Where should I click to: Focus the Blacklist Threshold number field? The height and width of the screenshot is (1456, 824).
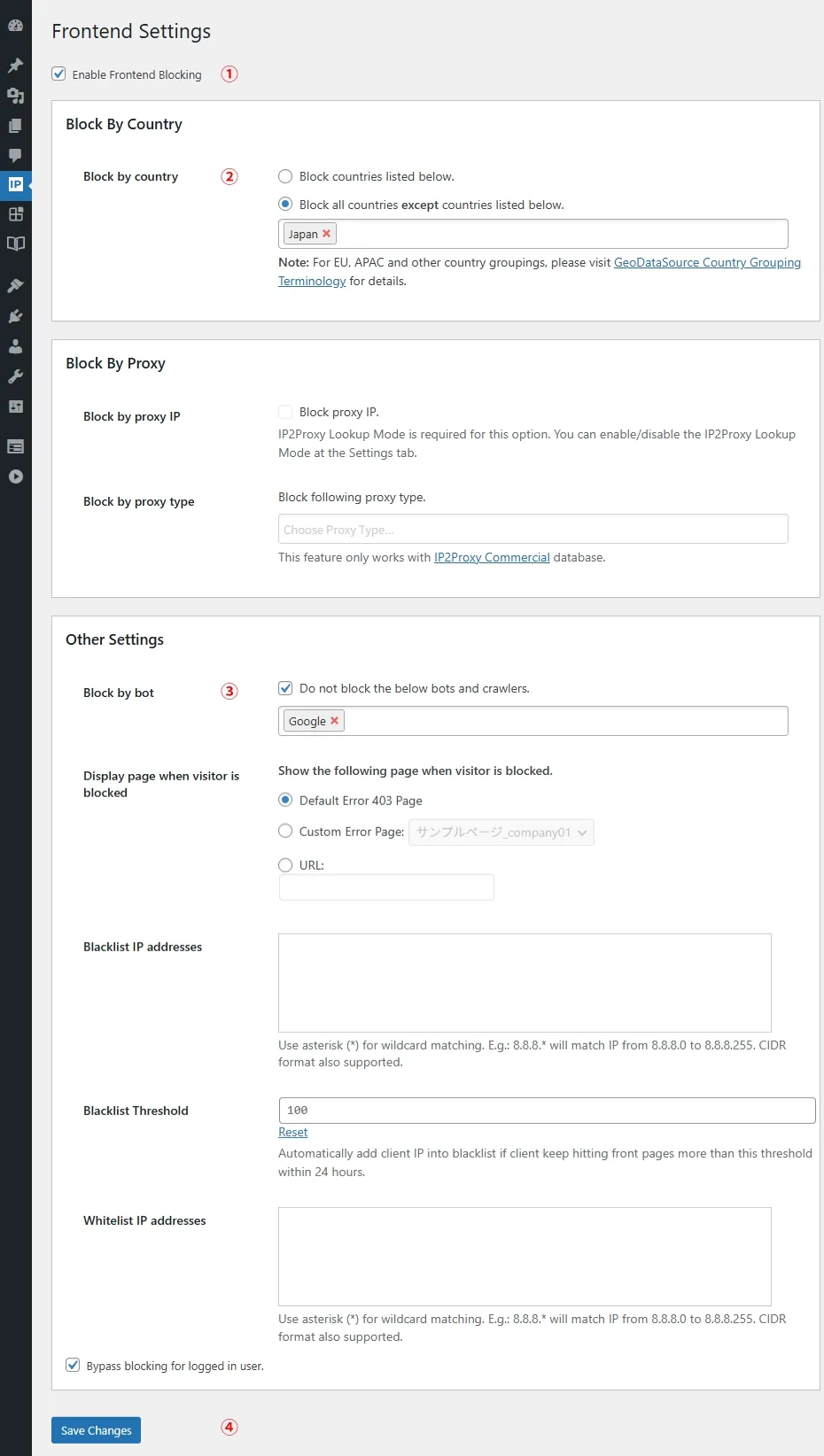pos(547,1111)
